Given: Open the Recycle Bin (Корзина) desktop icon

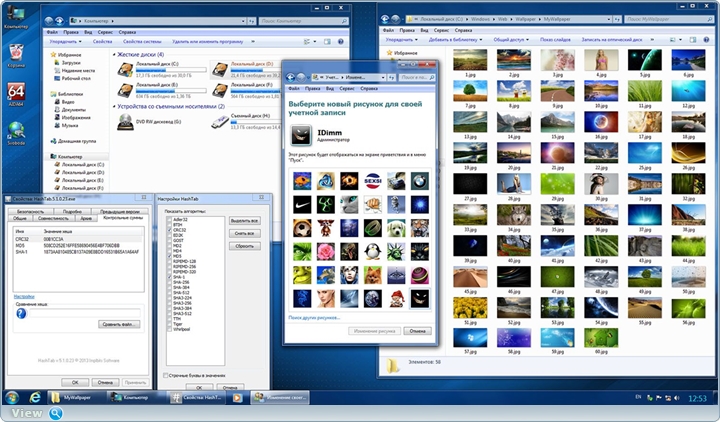Looking at the screenshot, I should [x=16, y=52].
